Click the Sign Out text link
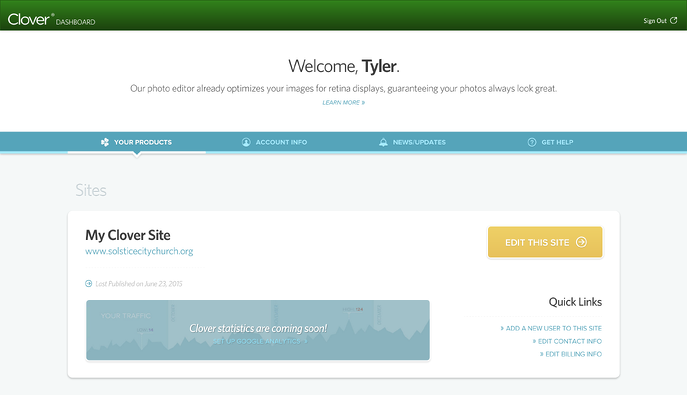 [655, 21]
